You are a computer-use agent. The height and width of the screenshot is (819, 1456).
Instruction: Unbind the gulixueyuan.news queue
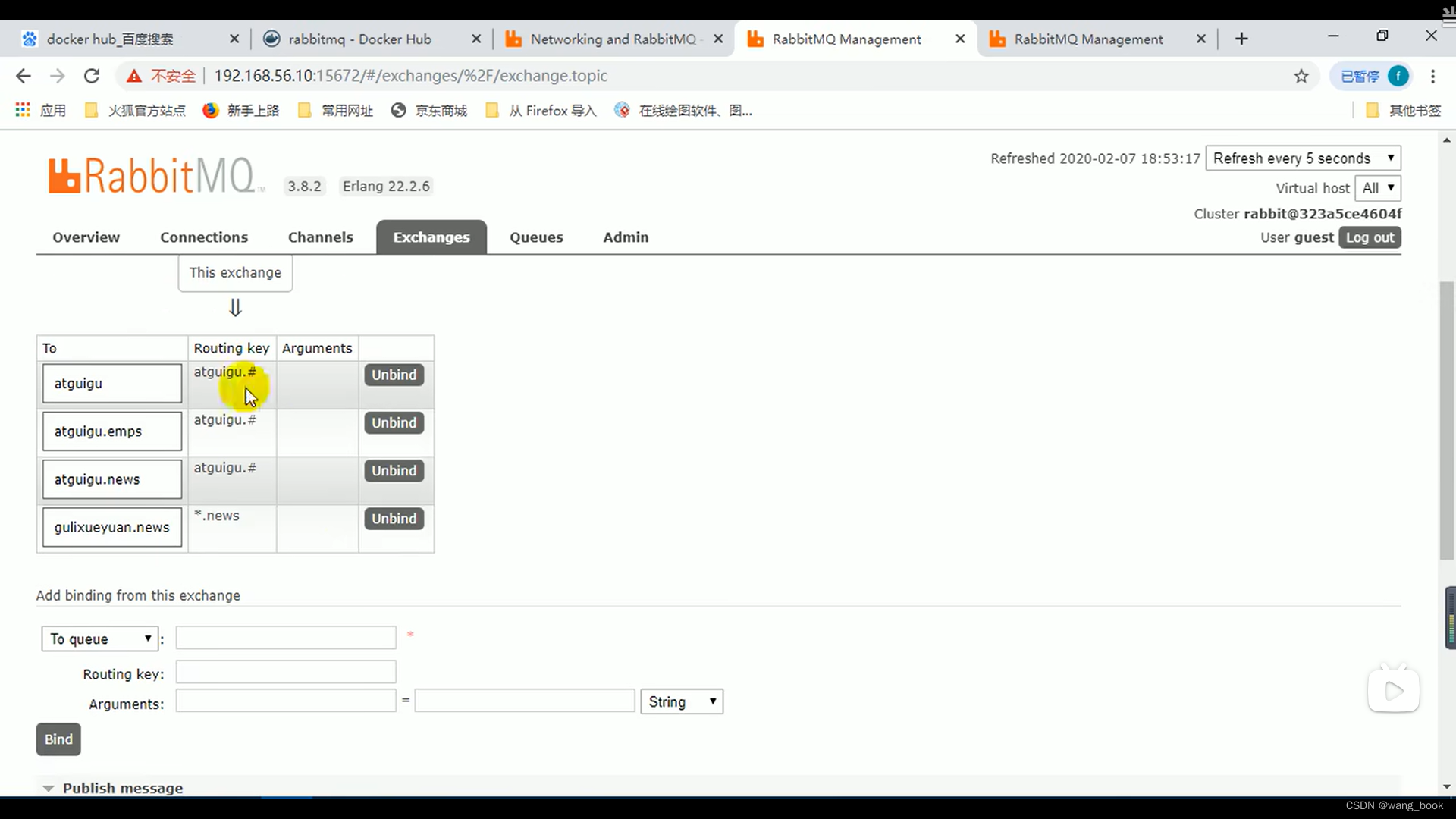394,519
